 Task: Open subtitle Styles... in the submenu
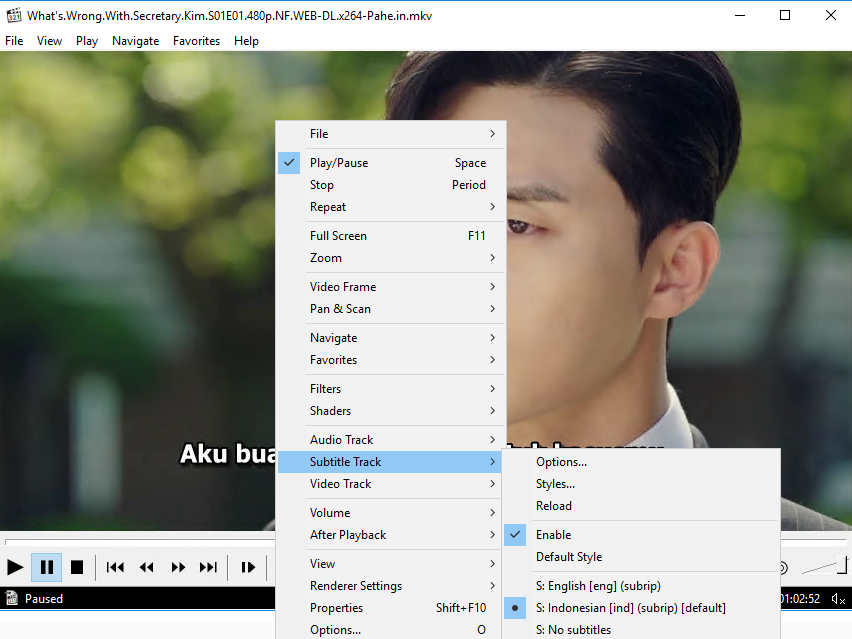click(x=641, y=484)
